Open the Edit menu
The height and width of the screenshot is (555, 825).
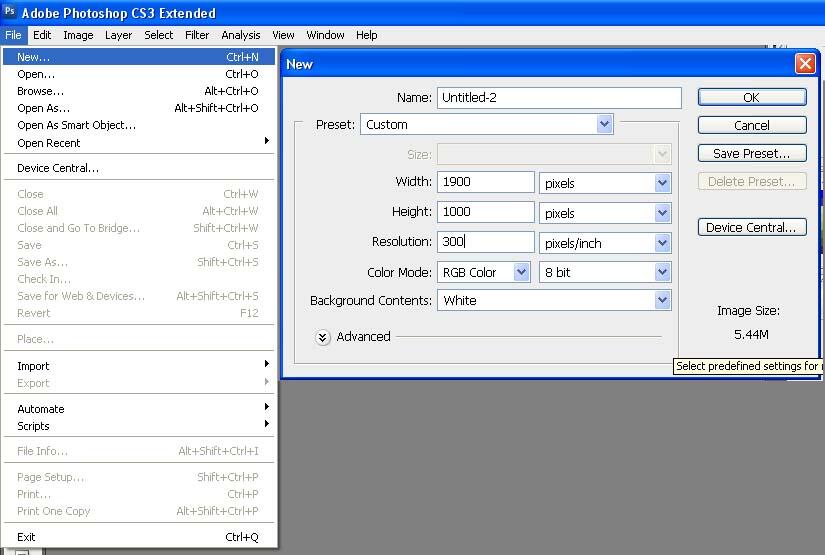click(42, 35)
